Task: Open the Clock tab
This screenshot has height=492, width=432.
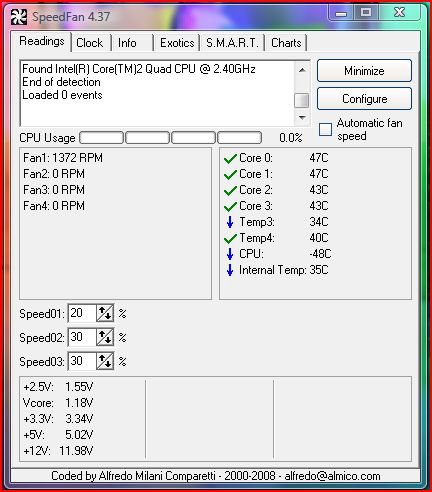Action: click(90, 43)
